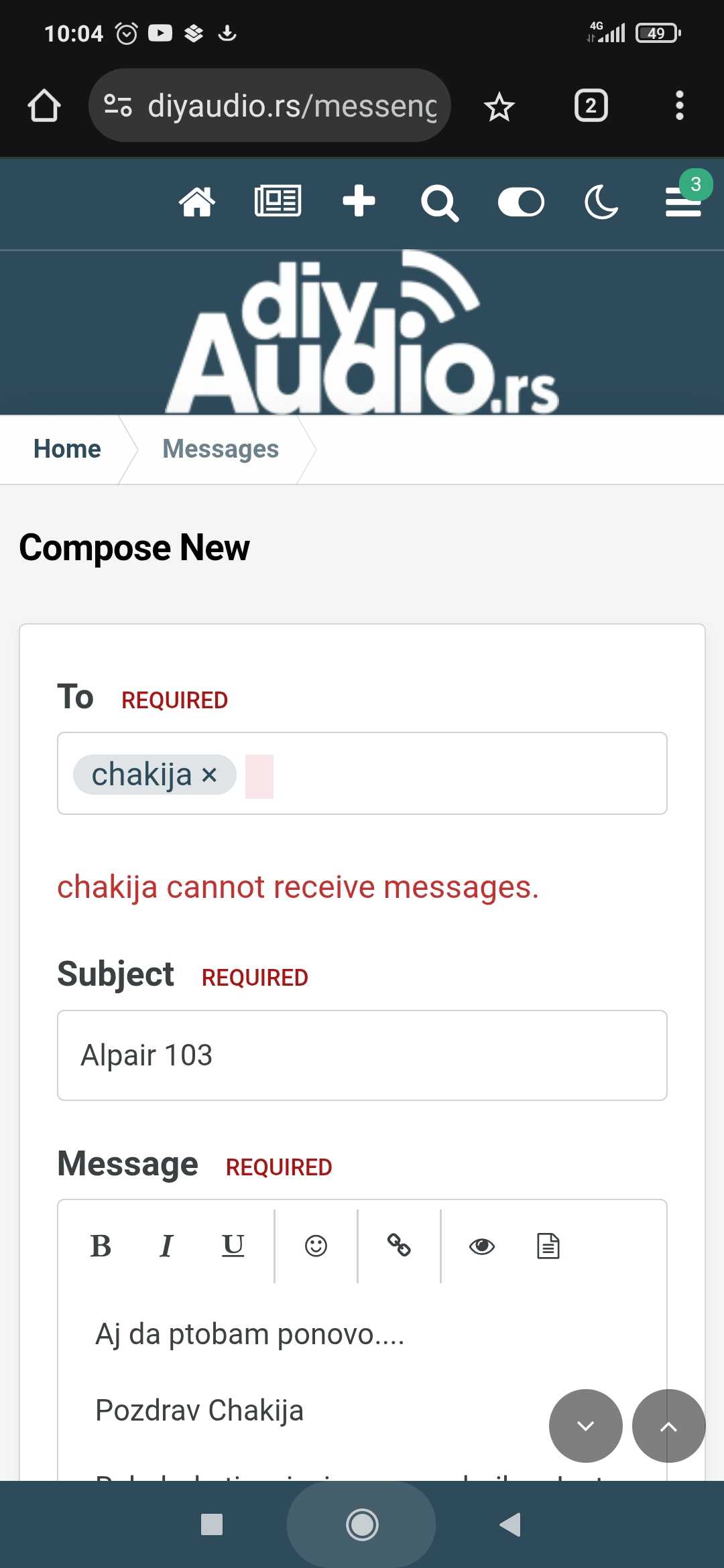The image size is (724, 1568).
Task: Insert a link with the chain icon
Action: 399,1246
